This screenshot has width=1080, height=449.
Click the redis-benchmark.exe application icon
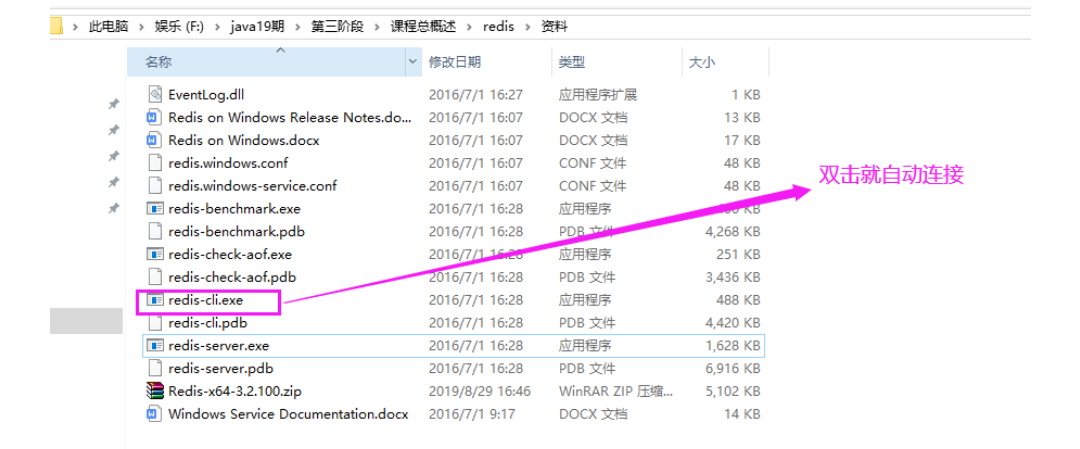155,209
